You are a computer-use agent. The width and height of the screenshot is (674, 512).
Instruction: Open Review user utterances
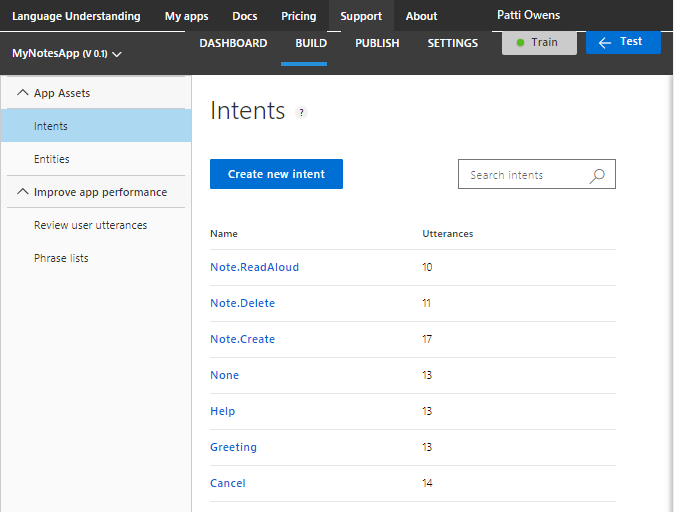[90, 225]
